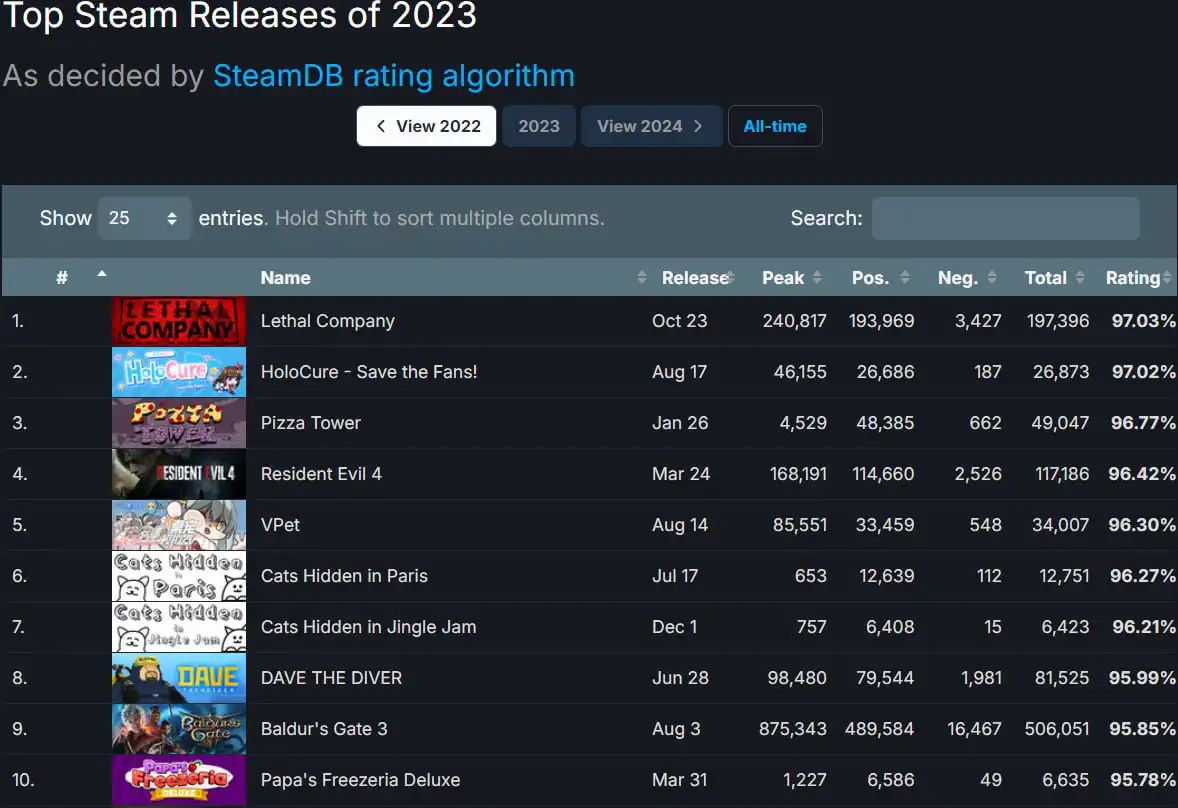Open the Baldur's Gate 3 game link

[x=324, y=729]
